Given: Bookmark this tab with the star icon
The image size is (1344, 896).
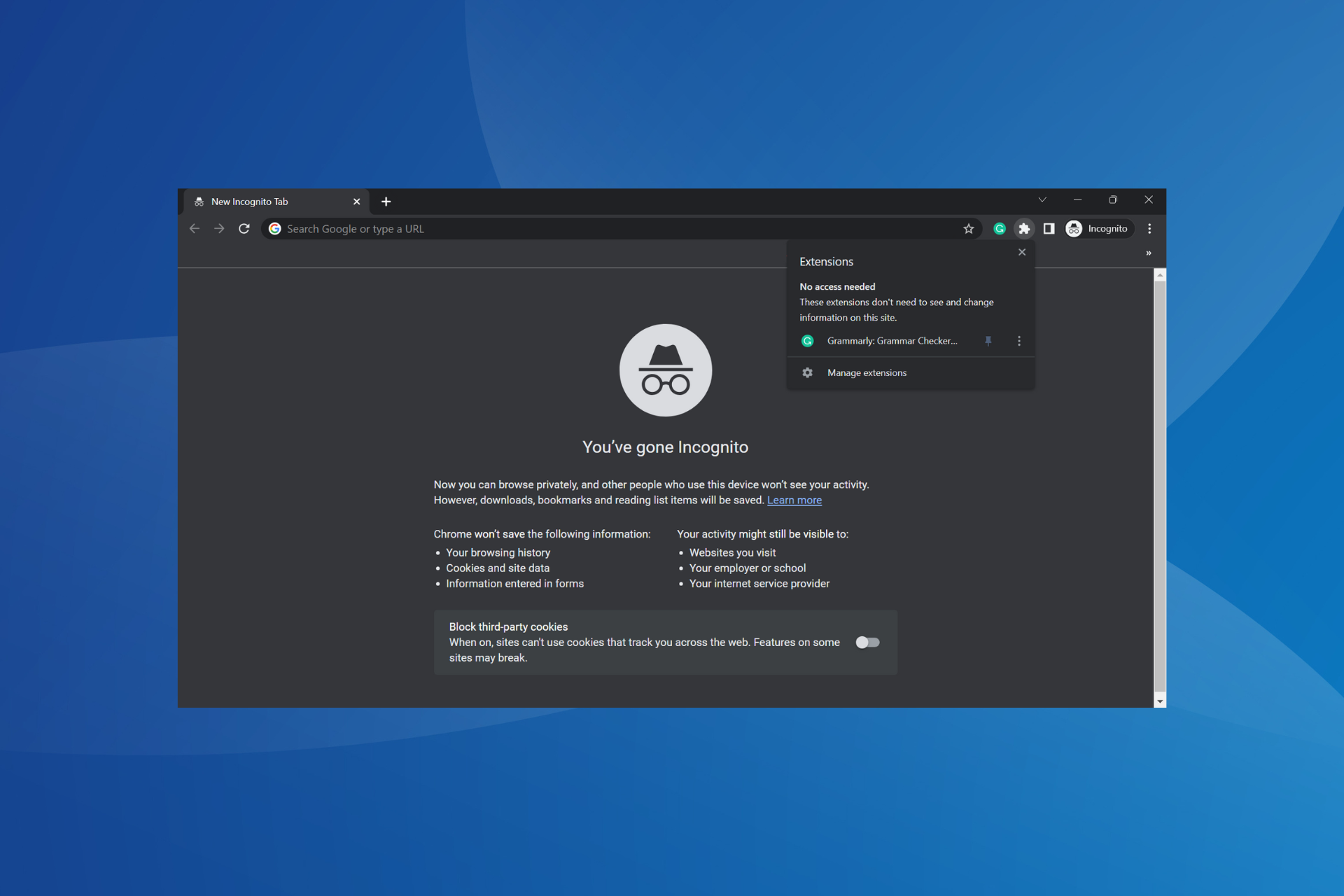Looking at the screenshot, I should 968,229.
